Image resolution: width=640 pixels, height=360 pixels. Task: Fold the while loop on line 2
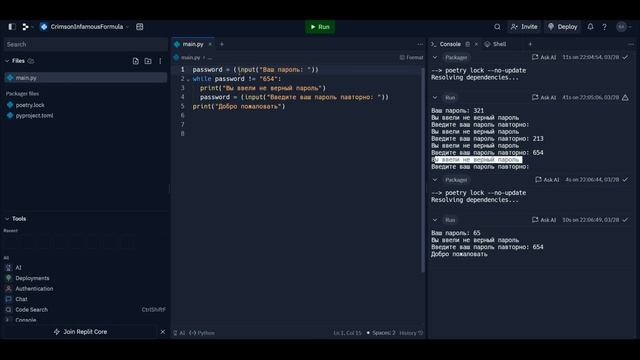point(188,79)
